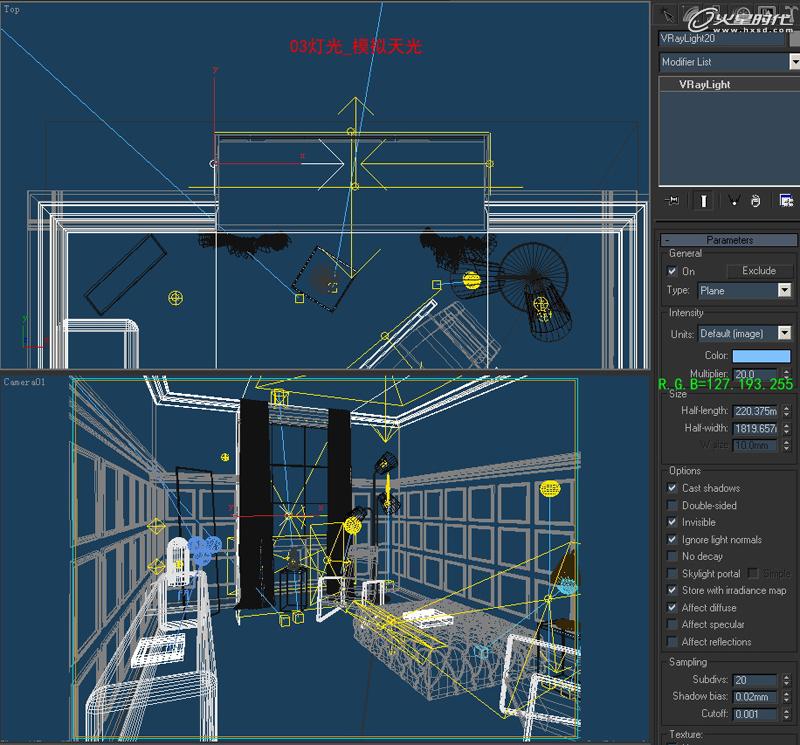Click the Half-width value field
800x745 pixels.
point(755,428)
